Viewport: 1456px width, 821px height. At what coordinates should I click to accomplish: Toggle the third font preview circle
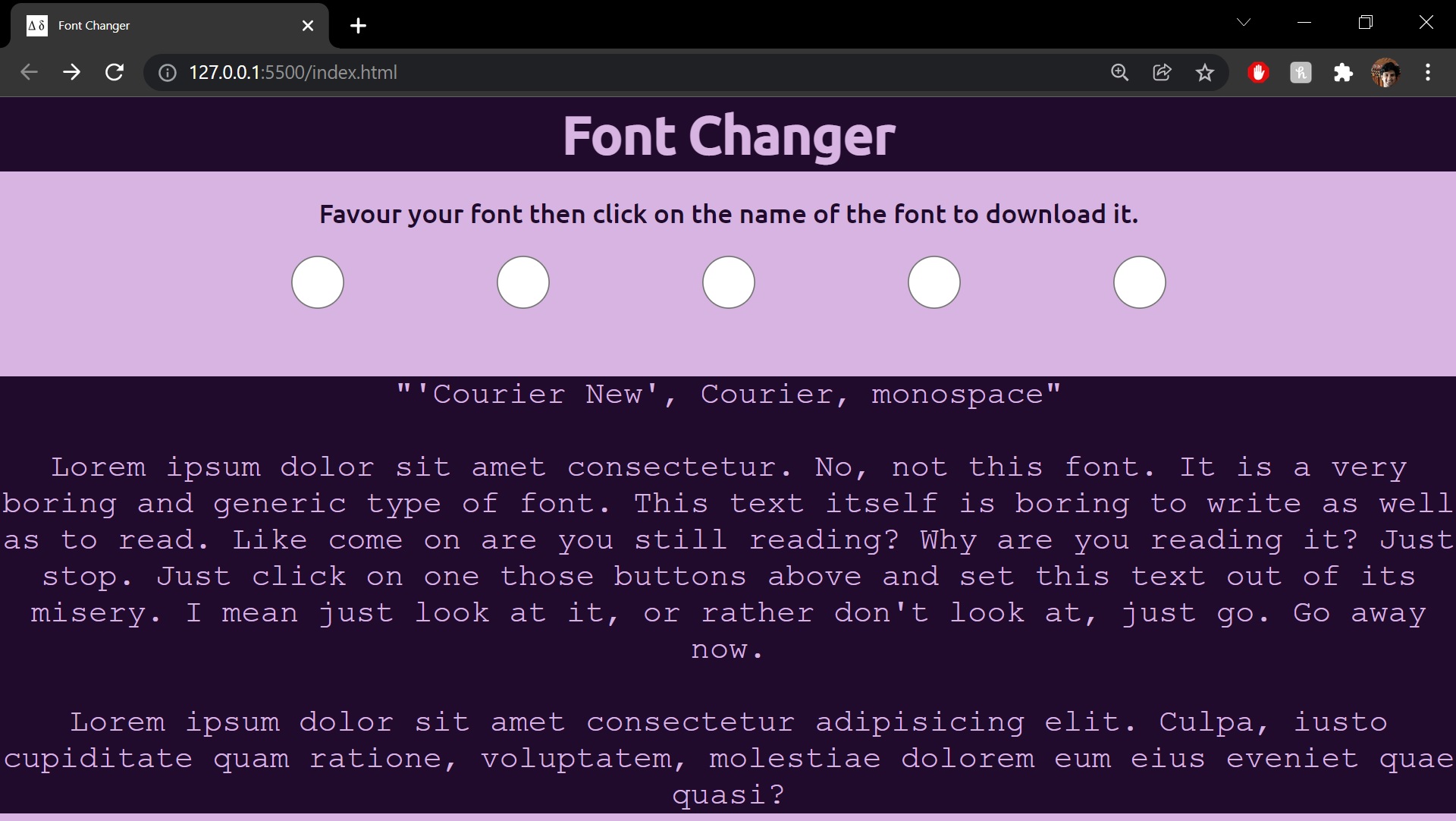click(728, 282)
